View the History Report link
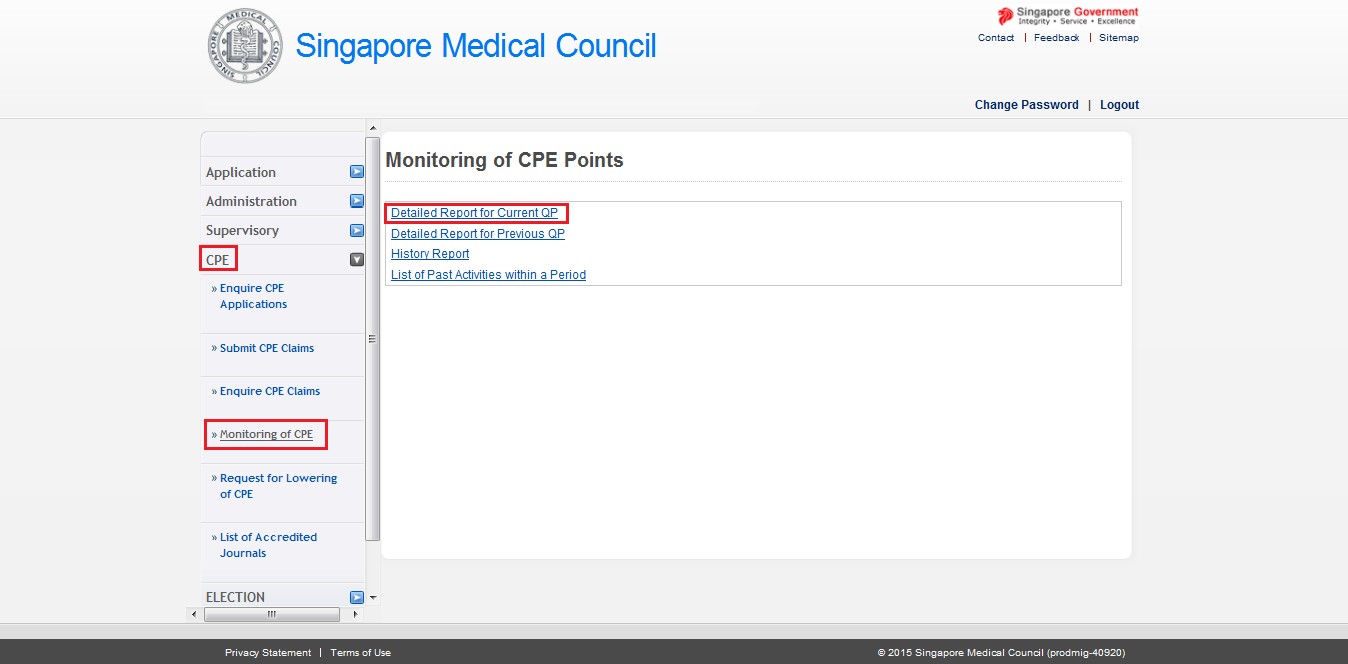The height and width of the screenshot is (664, 1348). [430, 254]
